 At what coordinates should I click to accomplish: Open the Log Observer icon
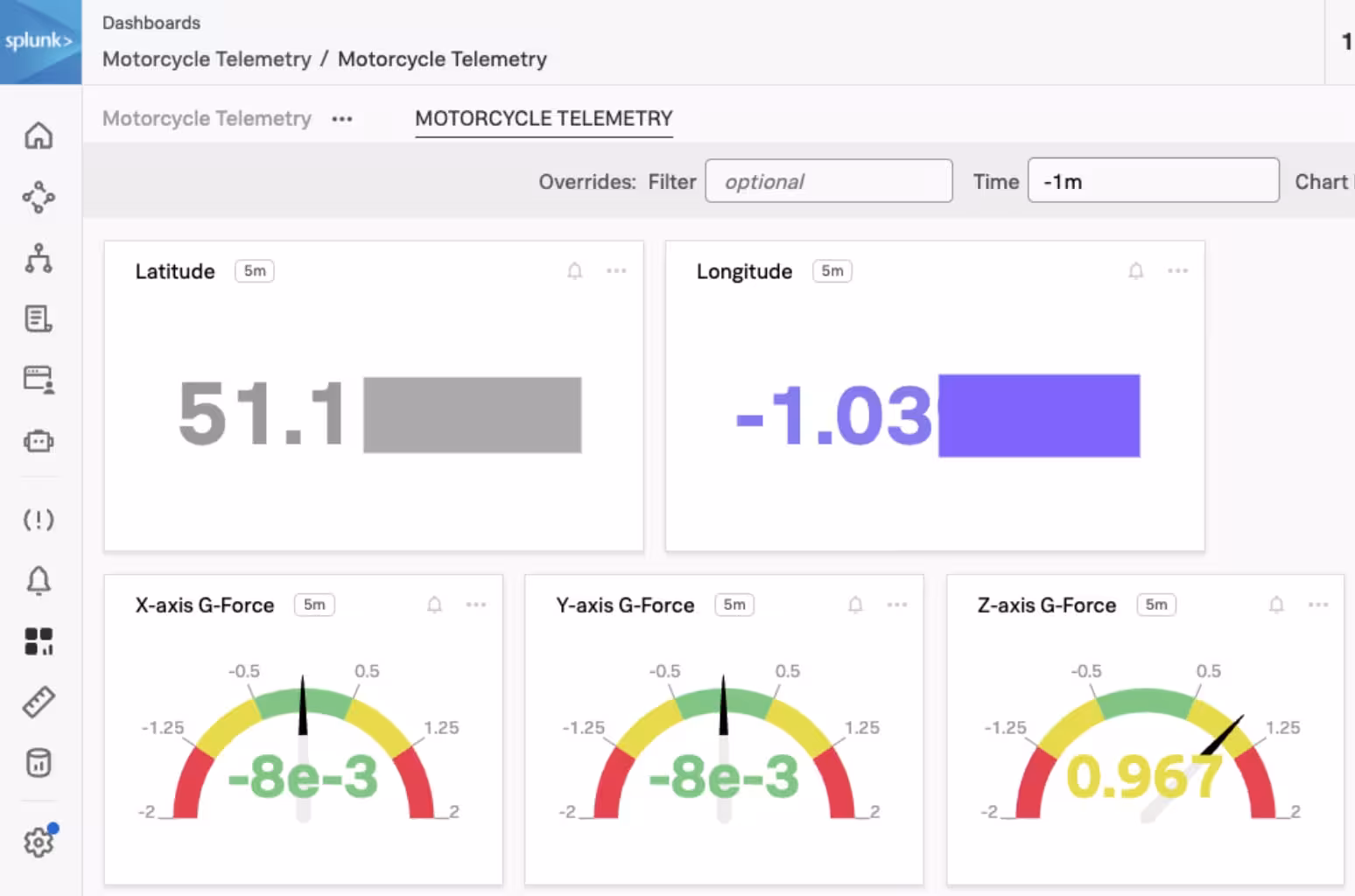click(x=39, y=319)
